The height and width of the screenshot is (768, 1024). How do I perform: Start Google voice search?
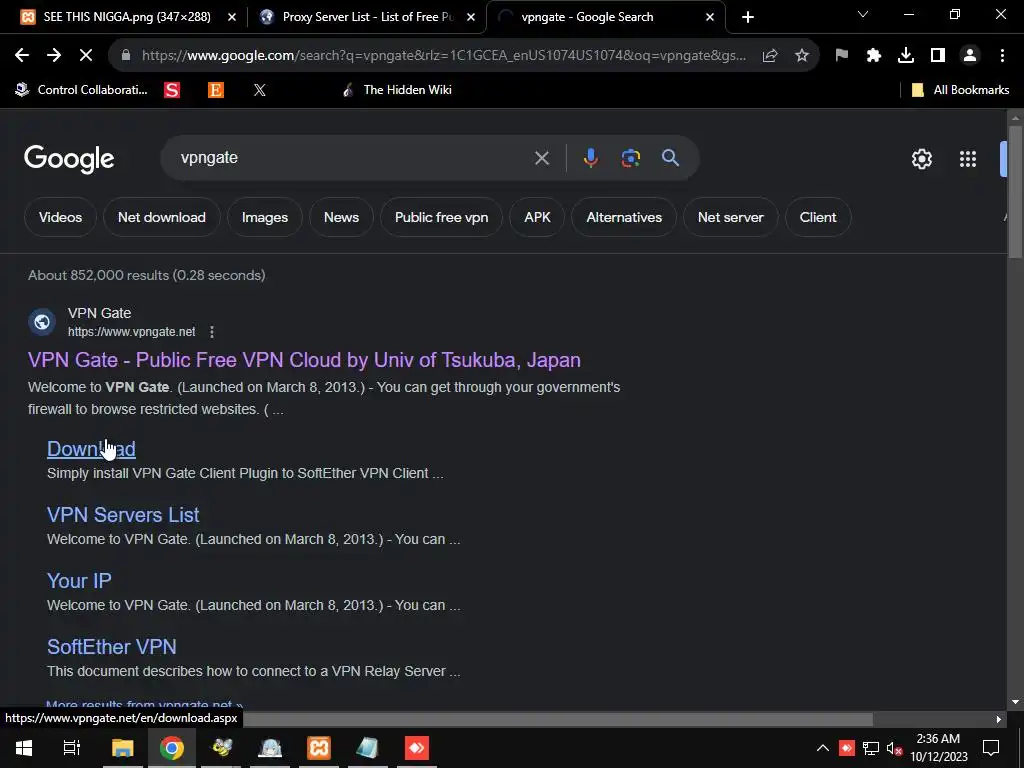click(590, 158)
